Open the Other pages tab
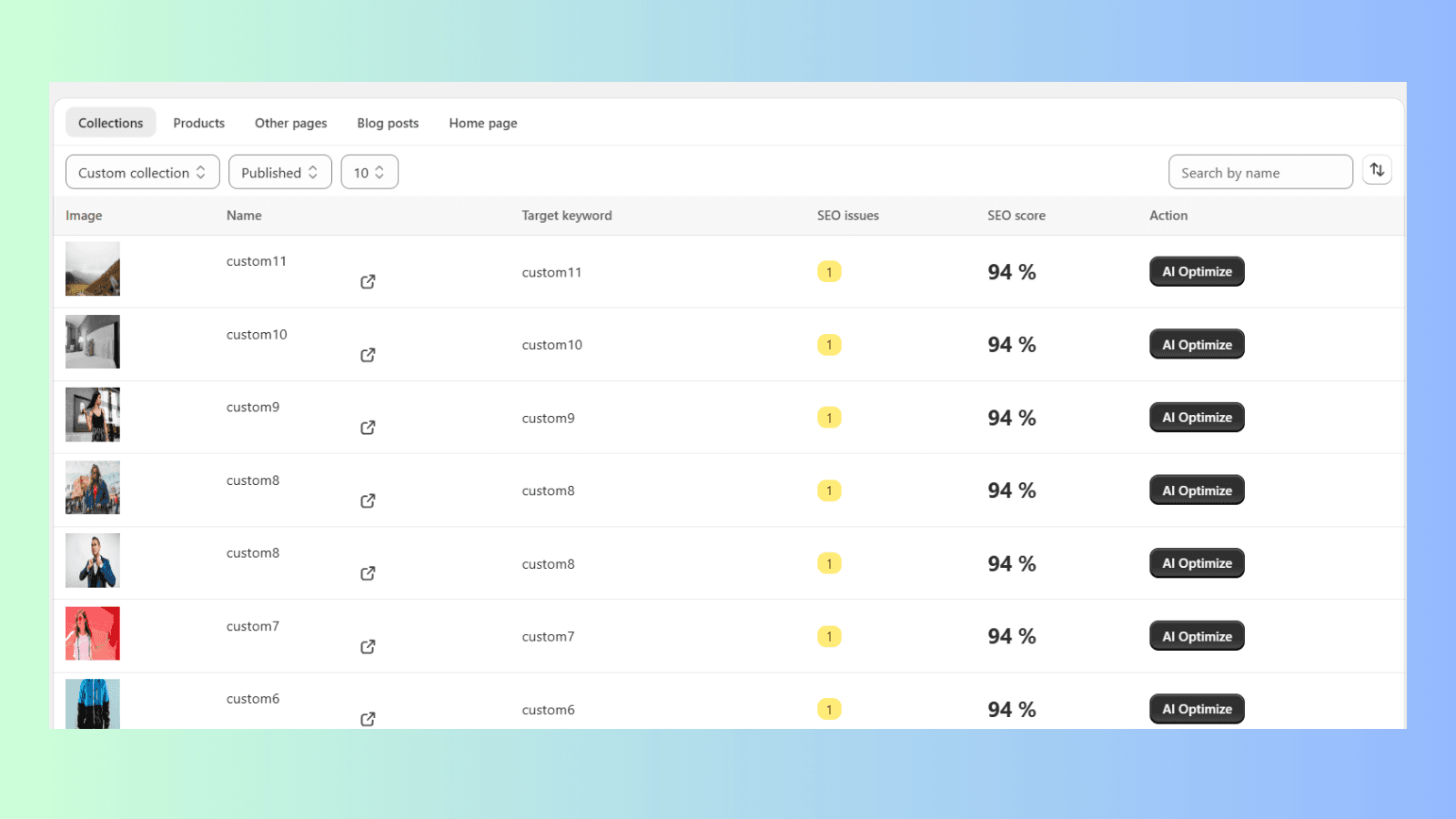 (291, 123)
